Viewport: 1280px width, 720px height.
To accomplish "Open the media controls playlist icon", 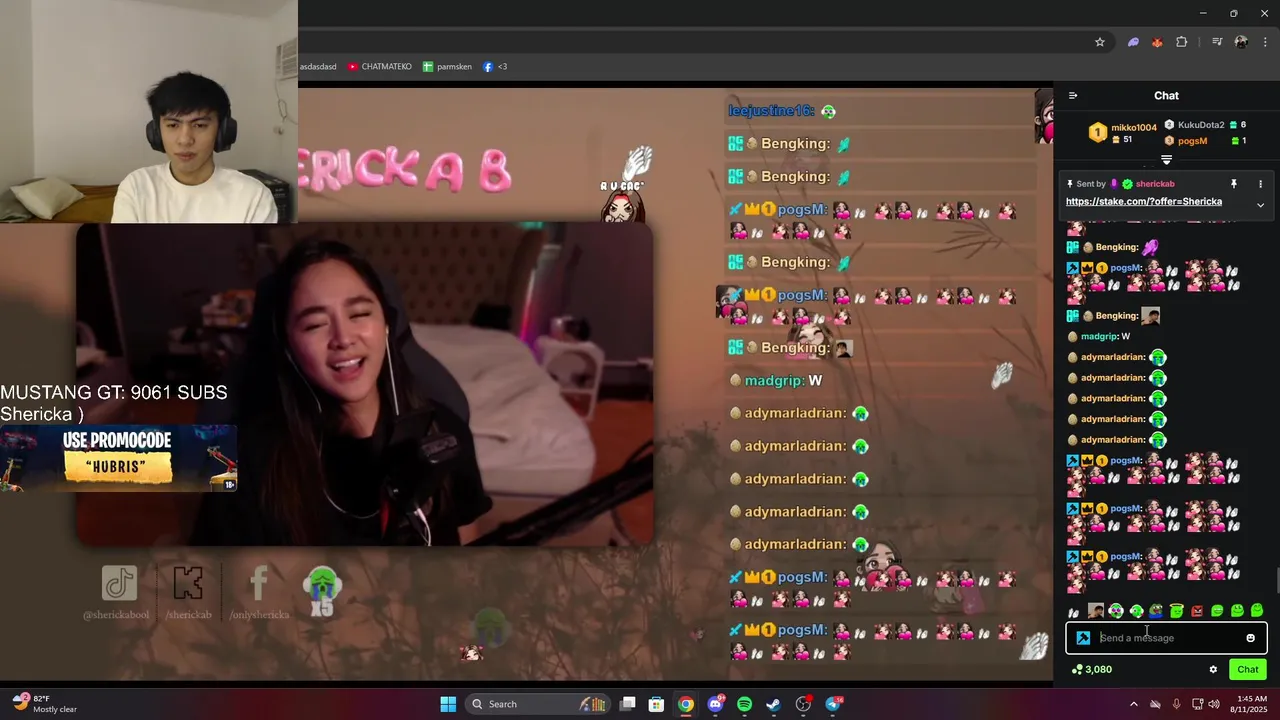I will point(1217,42).
